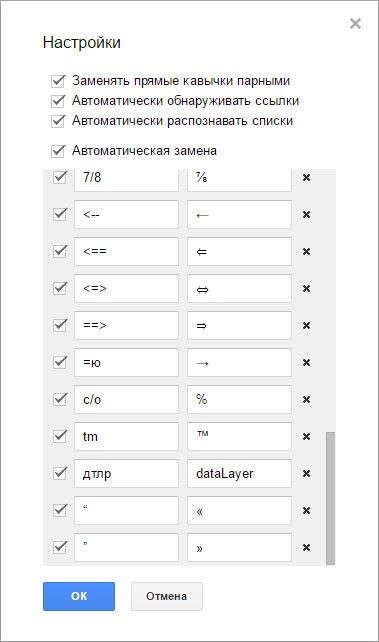The width and height of the screenshot is (379, 642).
Task: Delete the =ю substitution row
Action: (306, 362)
